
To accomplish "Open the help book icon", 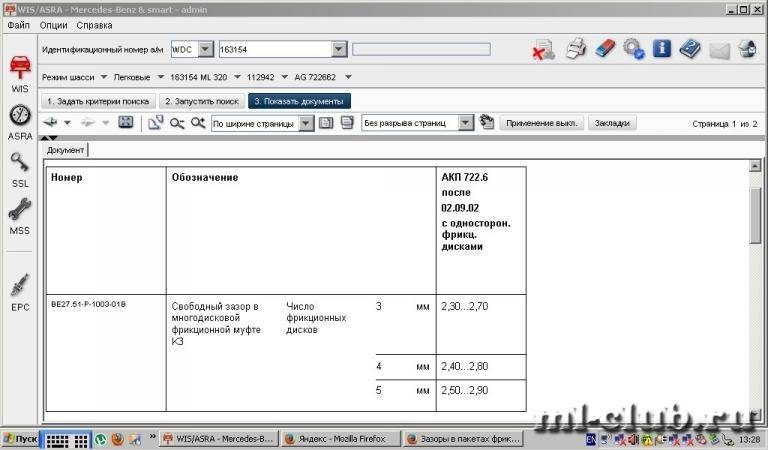I will pyautogui.click(x=690, y=49).
